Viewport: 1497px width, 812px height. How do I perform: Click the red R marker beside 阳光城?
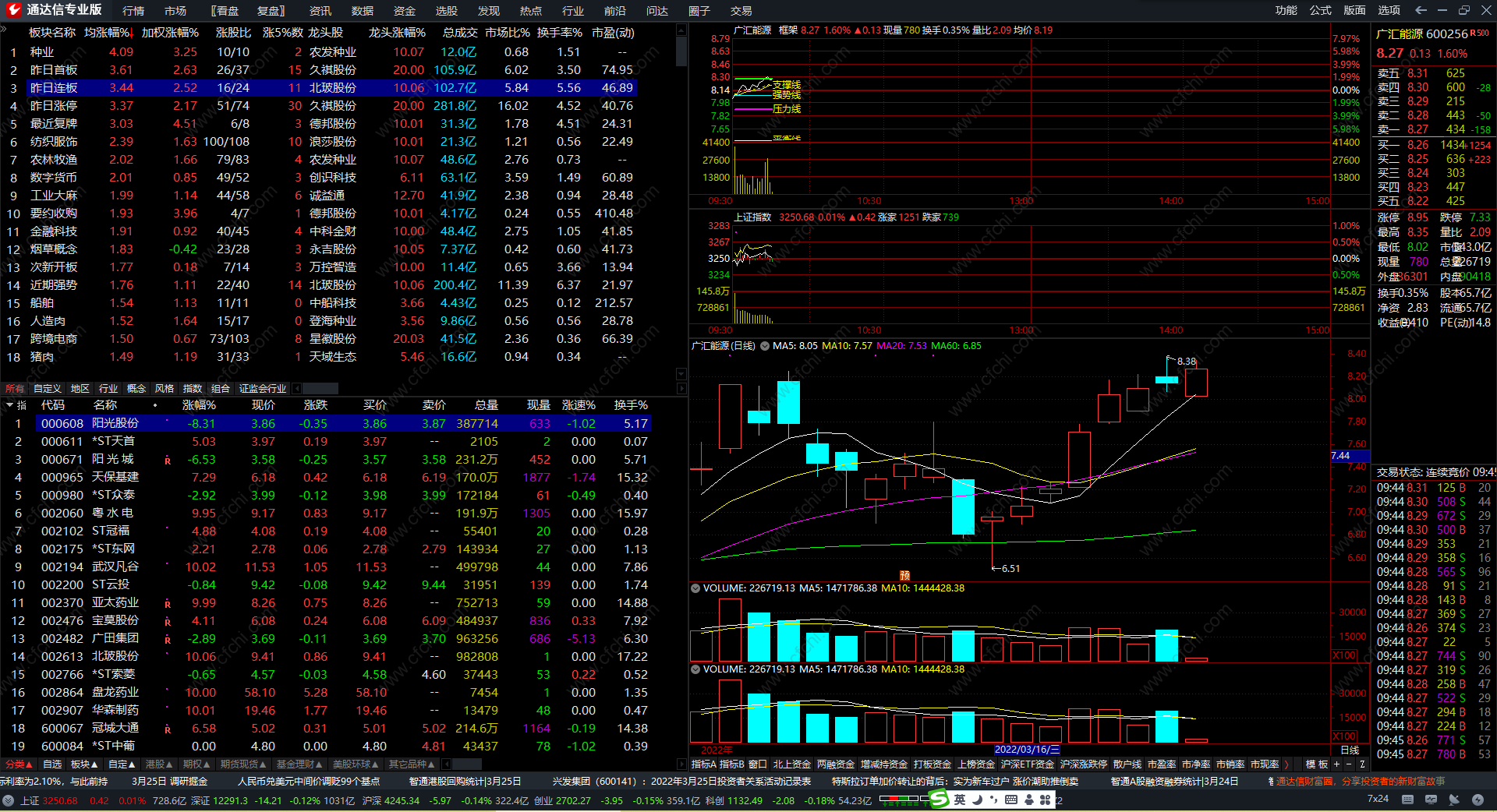[168, 461]
